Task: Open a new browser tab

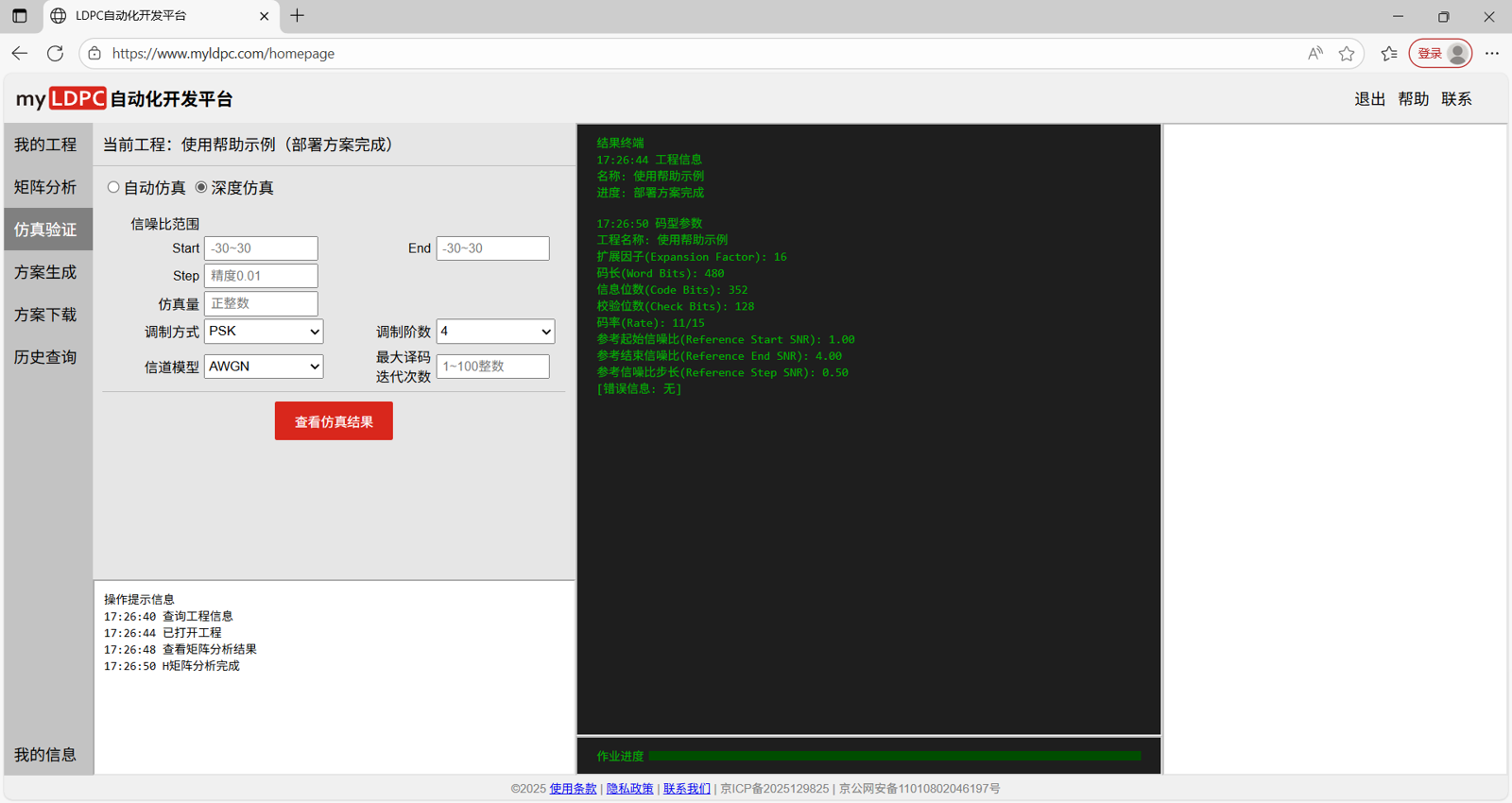Action: (298, 16)
